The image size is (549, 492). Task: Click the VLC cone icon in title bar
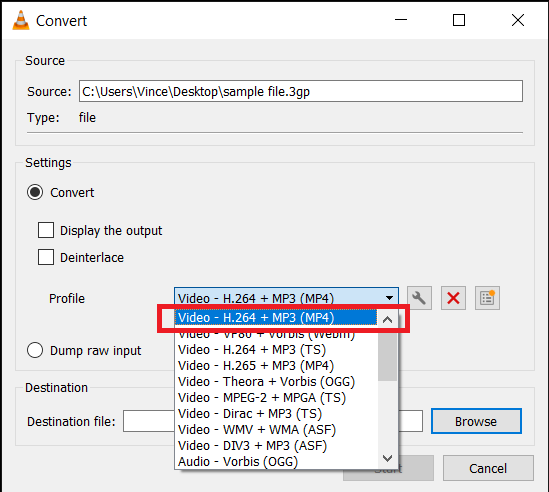pos(21,20)
